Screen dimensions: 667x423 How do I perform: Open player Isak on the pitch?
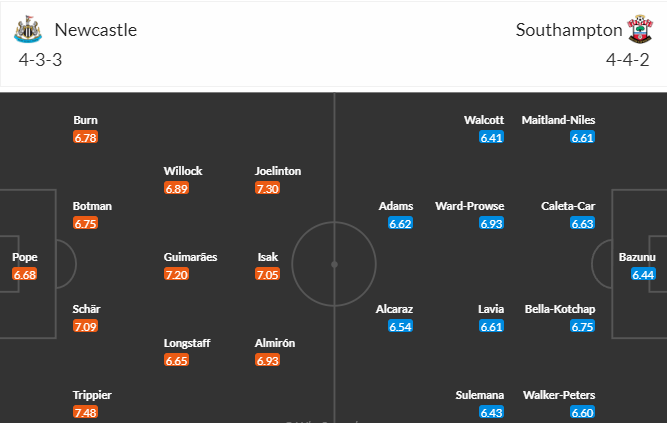coord(268,257)
